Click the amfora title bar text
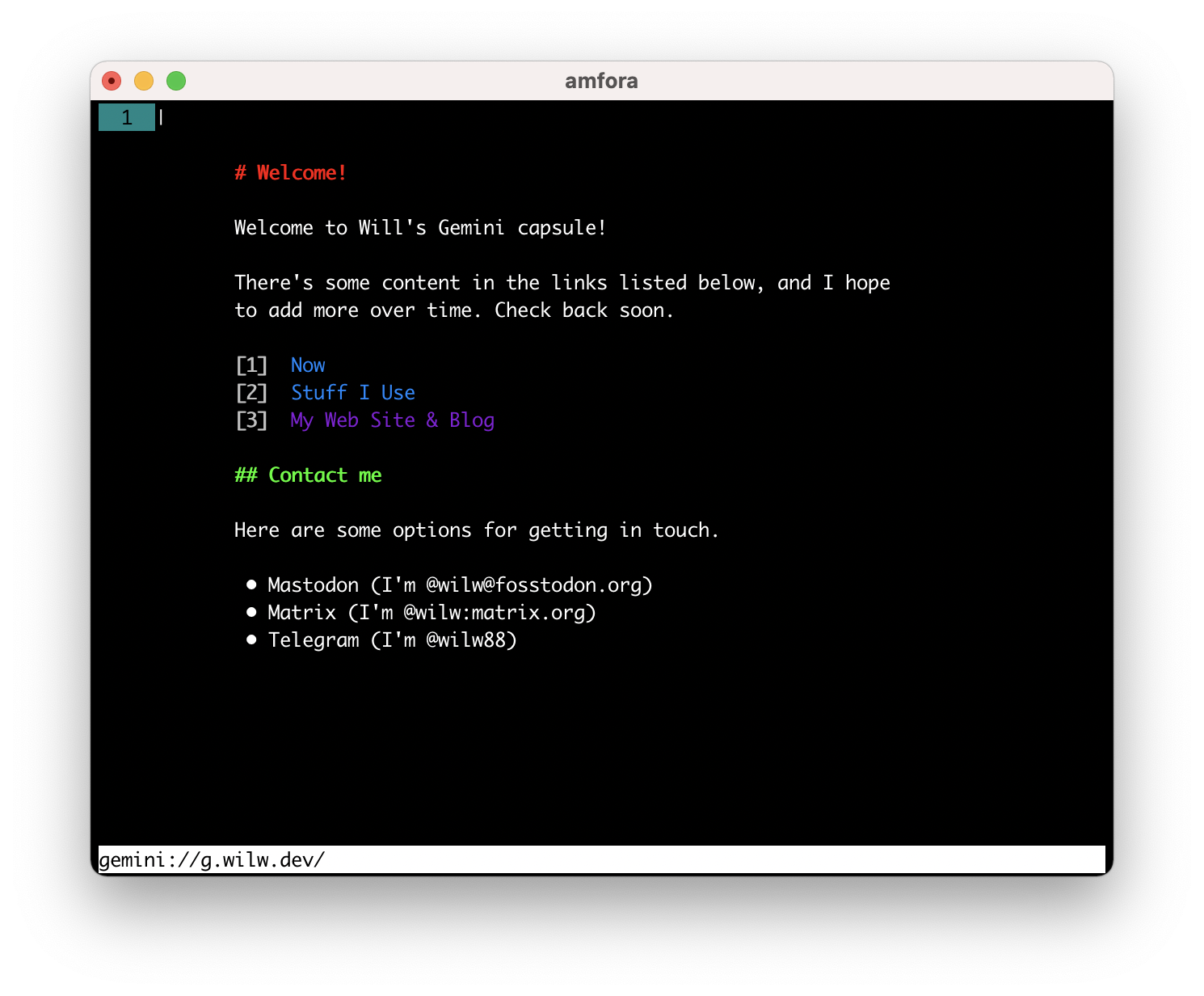 [x=601, y=81]
